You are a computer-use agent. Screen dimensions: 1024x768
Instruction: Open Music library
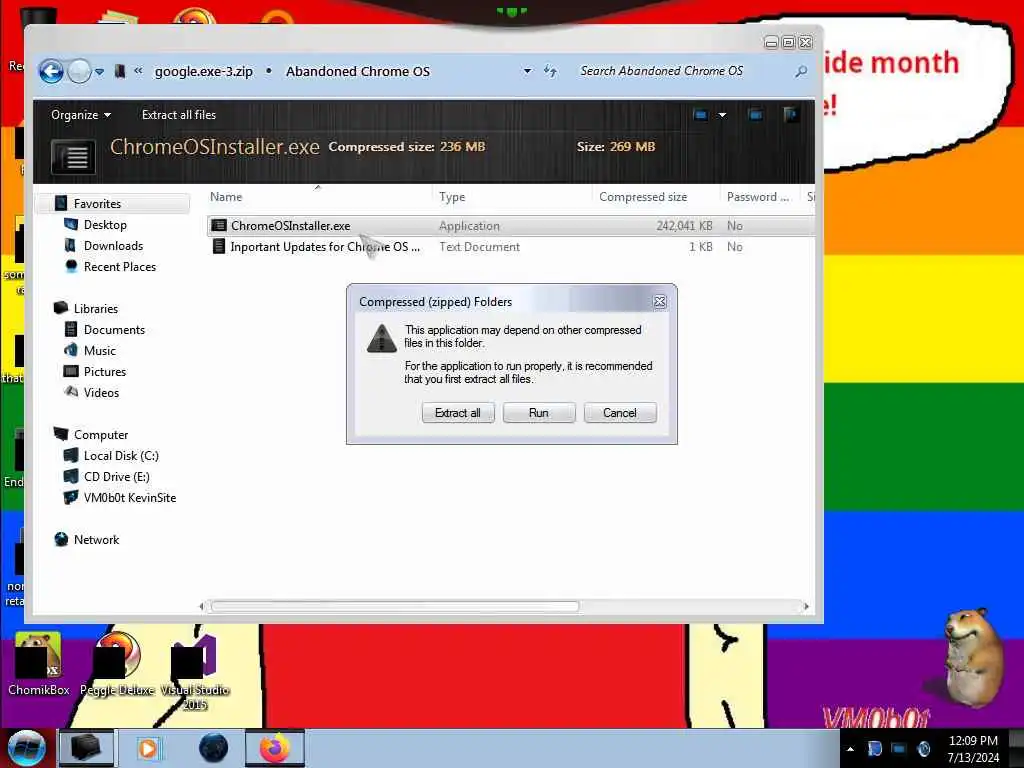99,351
